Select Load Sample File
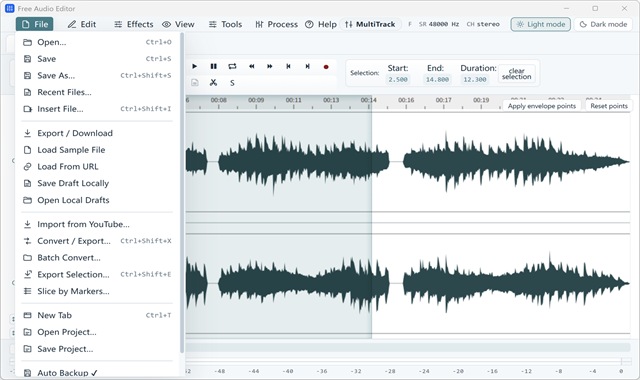The width and height of the screenshot is (640, 380). coord(97,150)
